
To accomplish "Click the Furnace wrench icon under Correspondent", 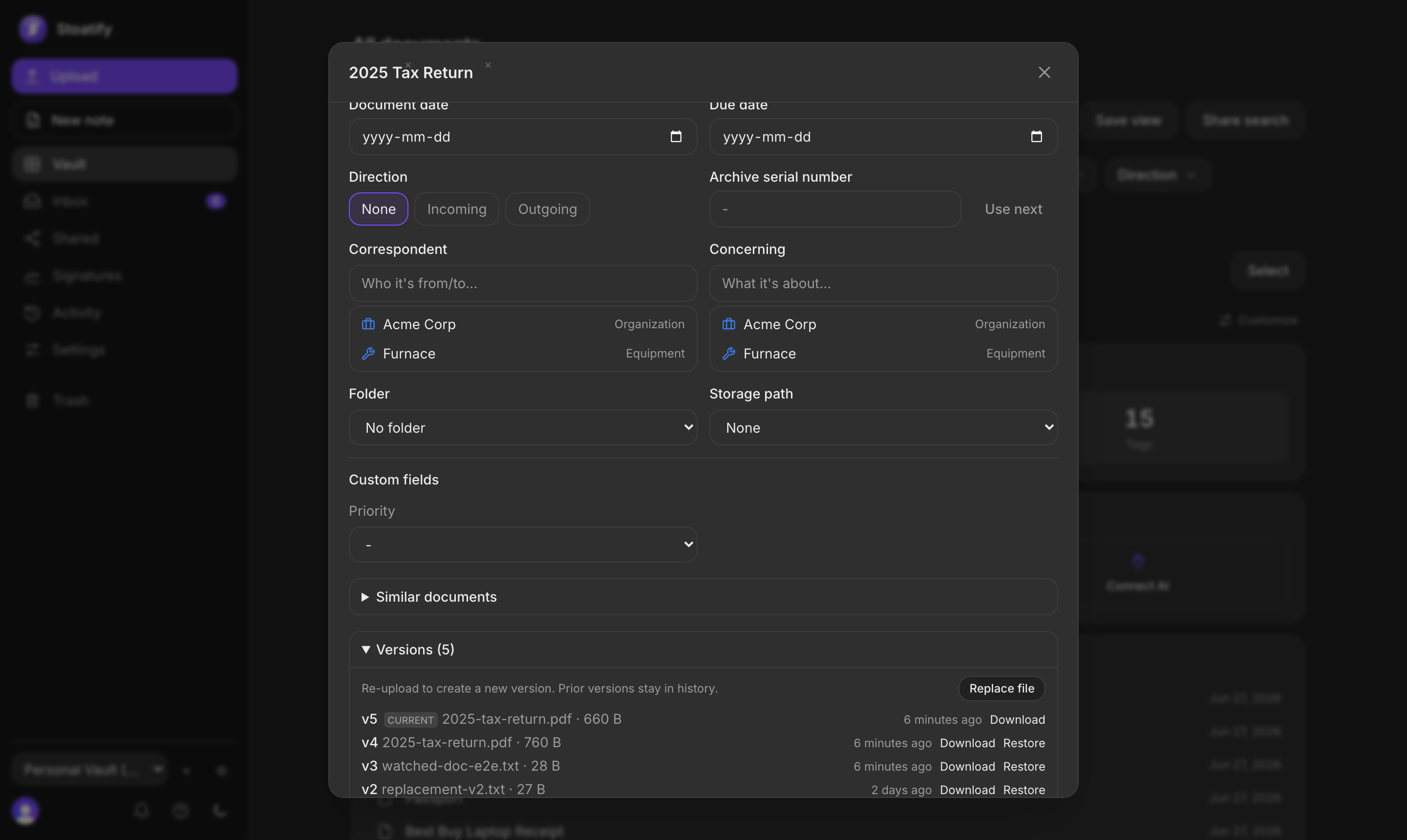I will tap(368, 354).
